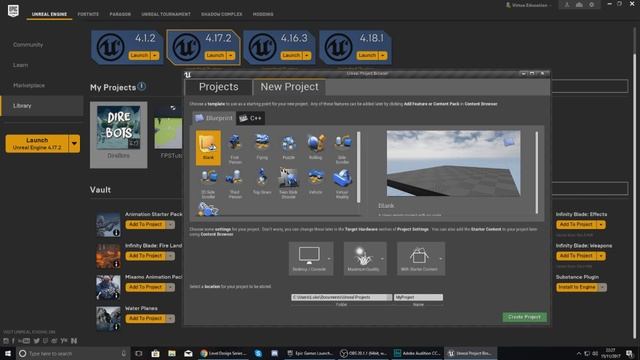The image size is (640, 360).
Task: Pick the Third Person template
Action: pos(235,183)
